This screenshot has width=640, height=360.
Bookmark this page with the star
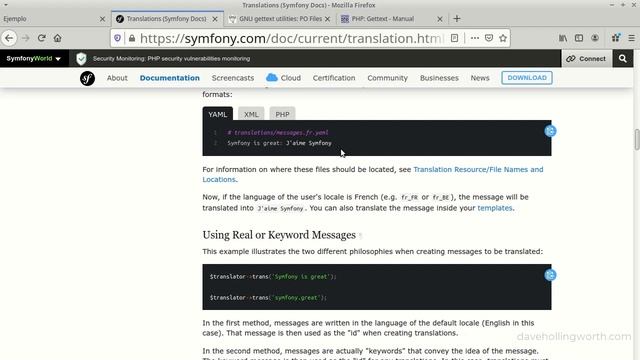(x=503, y=38)
